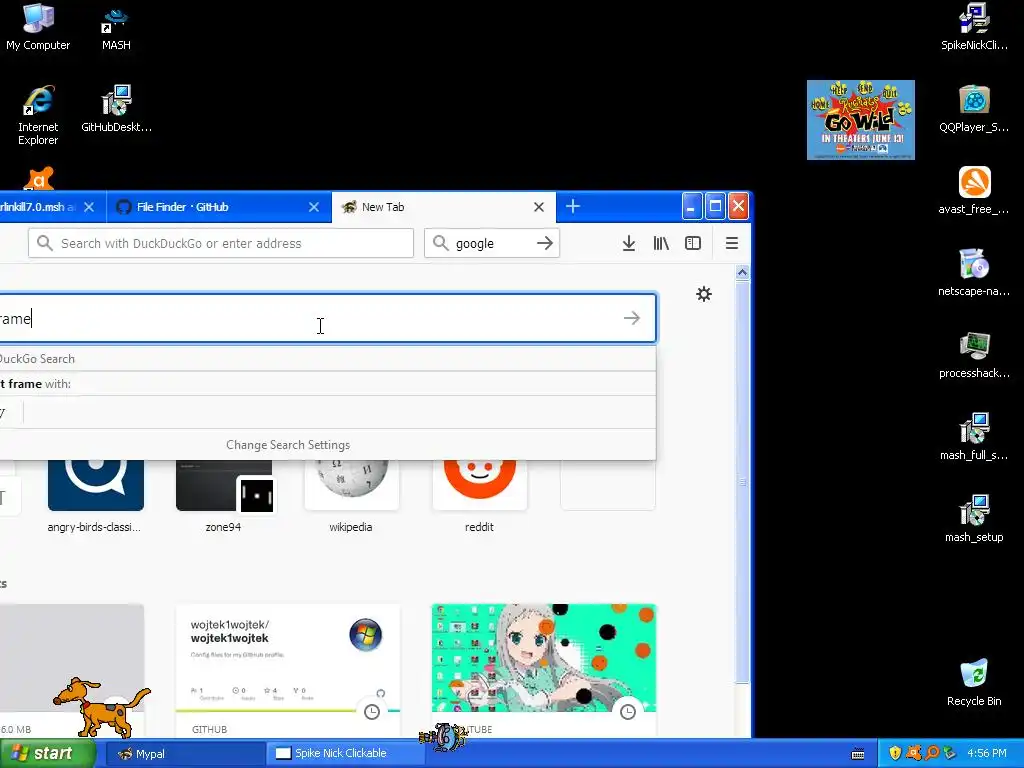Viewport: 1024px width, 768px height.
Task: Open GitHubDesktop installer icon on desktop
Action: tap(116, 108)
